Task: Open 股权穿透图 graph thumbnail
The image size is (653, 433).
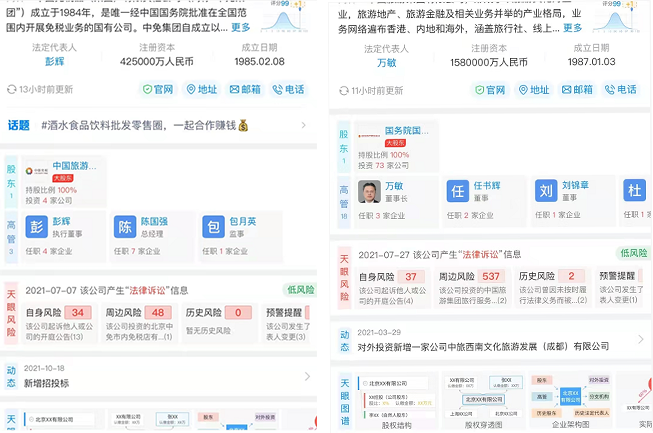Action: pyautogui.click(x=483, y=402)
